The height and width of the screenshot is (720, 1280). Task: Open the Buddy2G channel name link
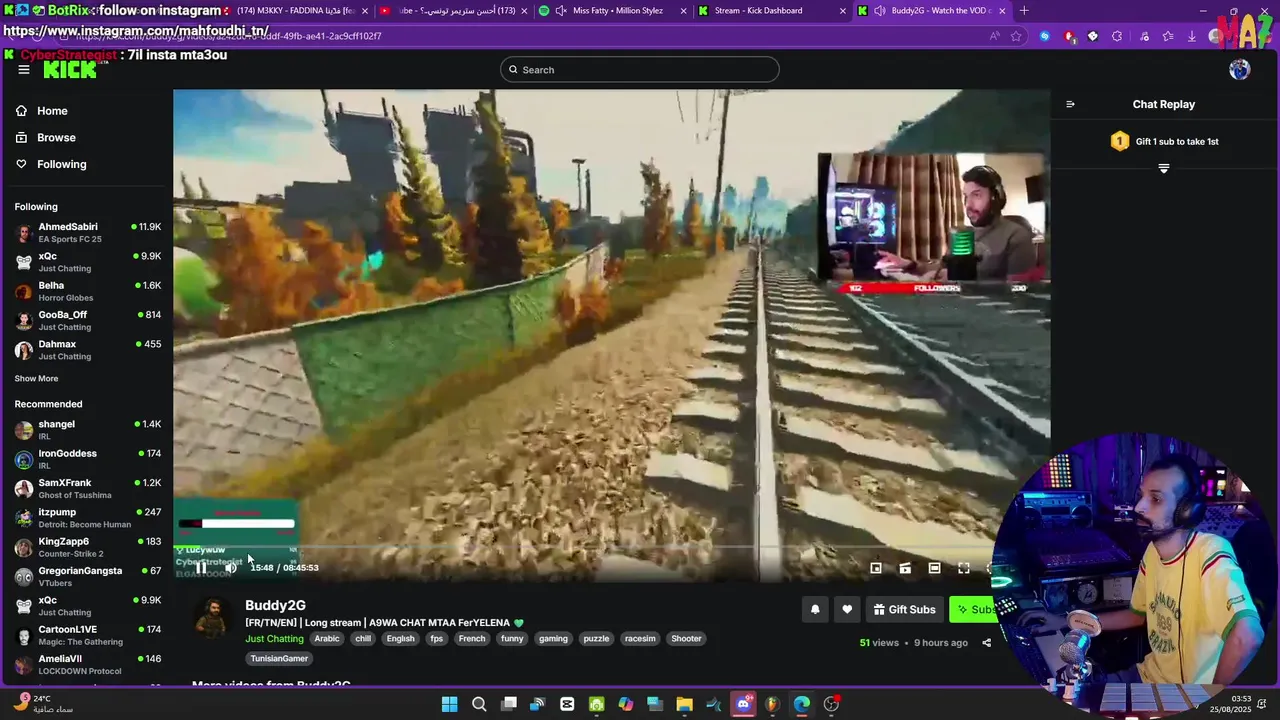click(275, 605)
